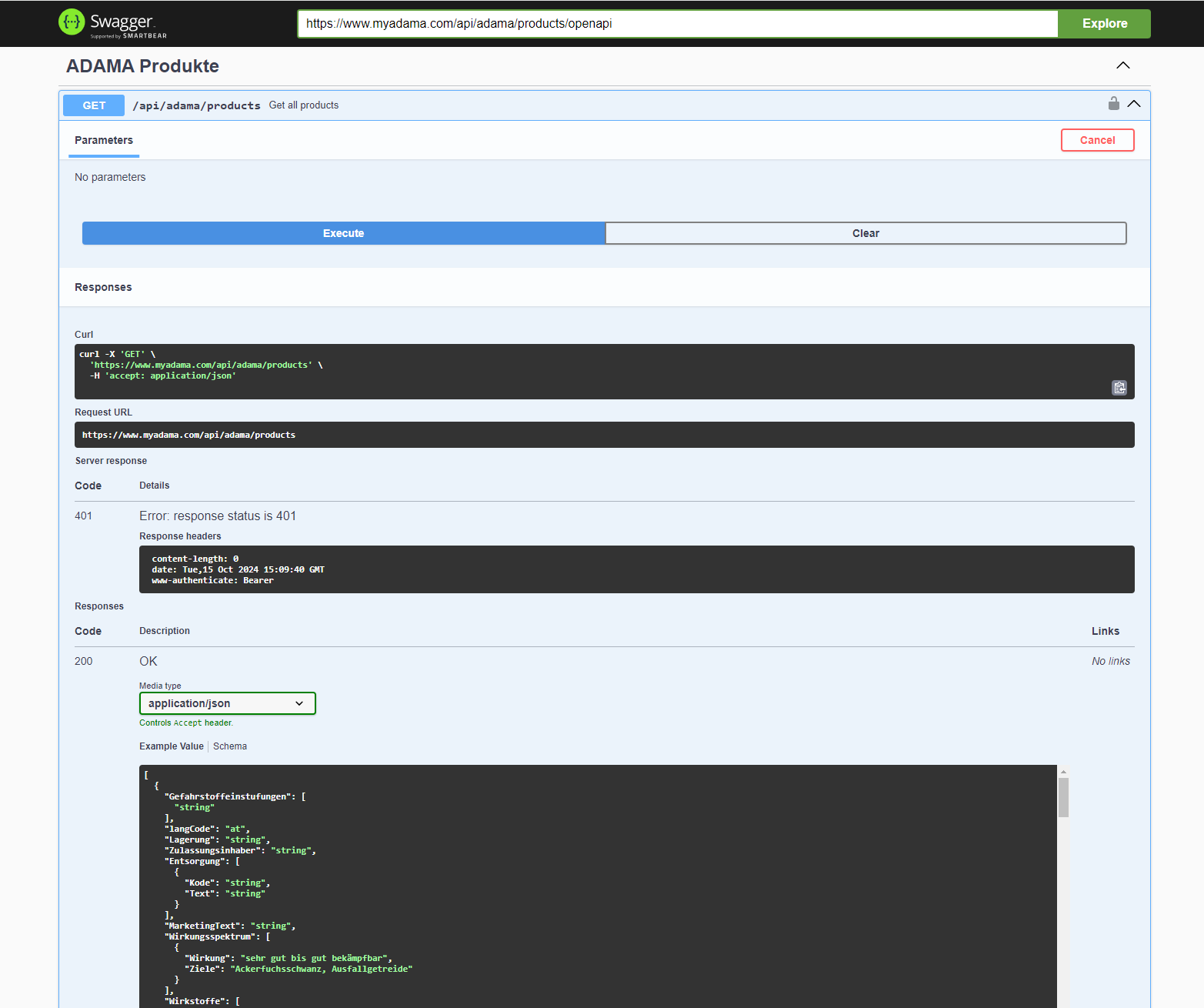This screenshot has width=1204, height=1008.
Task: Switch to the Parameters tab
Action: pyautogui.click(x=104, y=140)
